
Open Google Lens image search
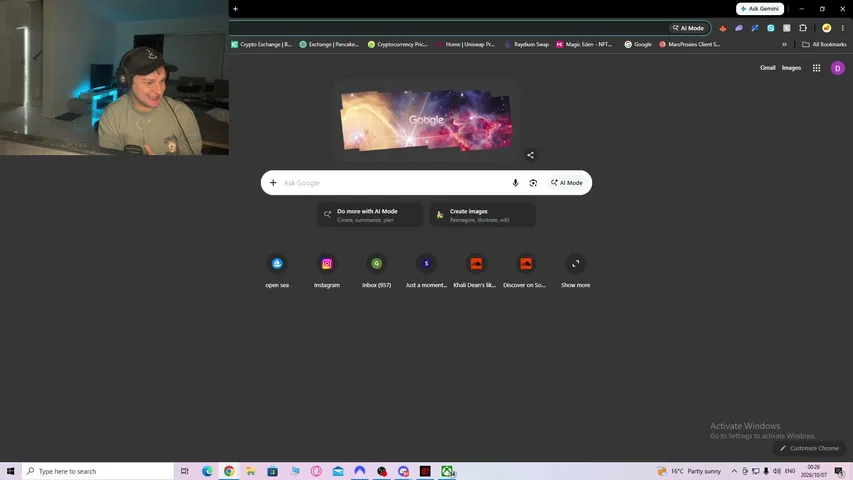point(533,183)
